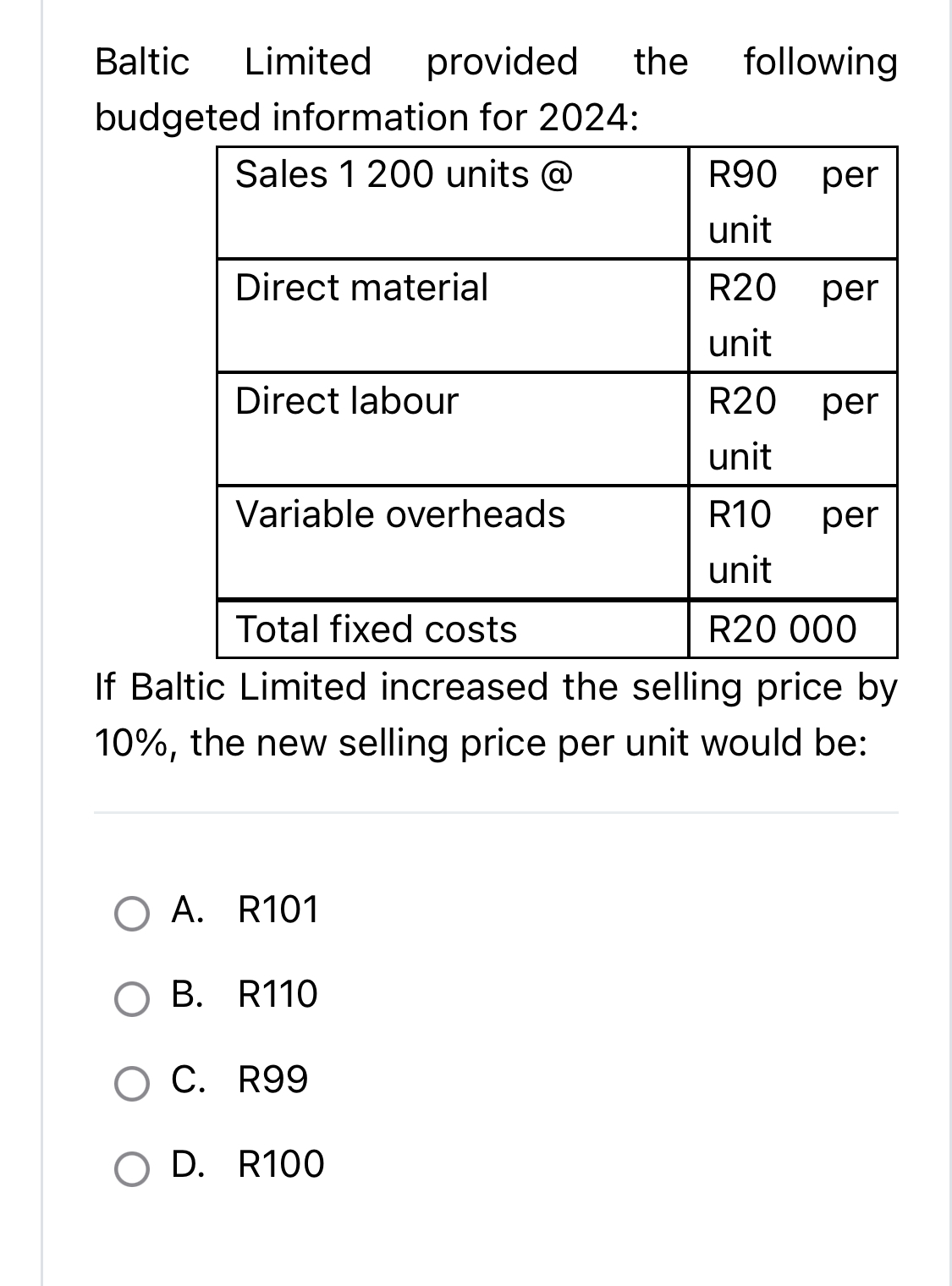Click the "Sales 1 200 units @" cell
The image size is (952, 1286).
pos(404,175)
